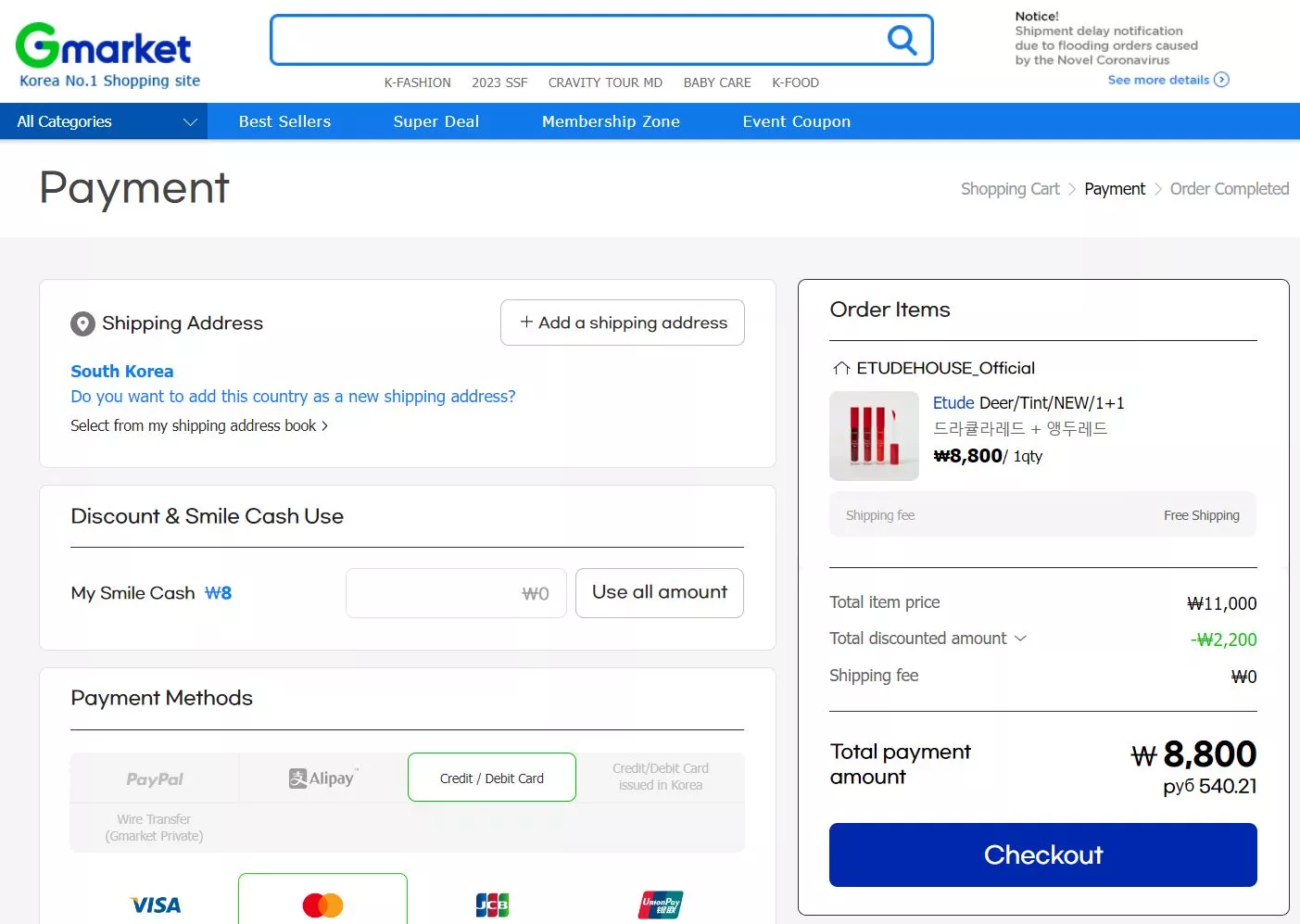
Task: Click the Free Shipping label
Action: (1202, 515)
